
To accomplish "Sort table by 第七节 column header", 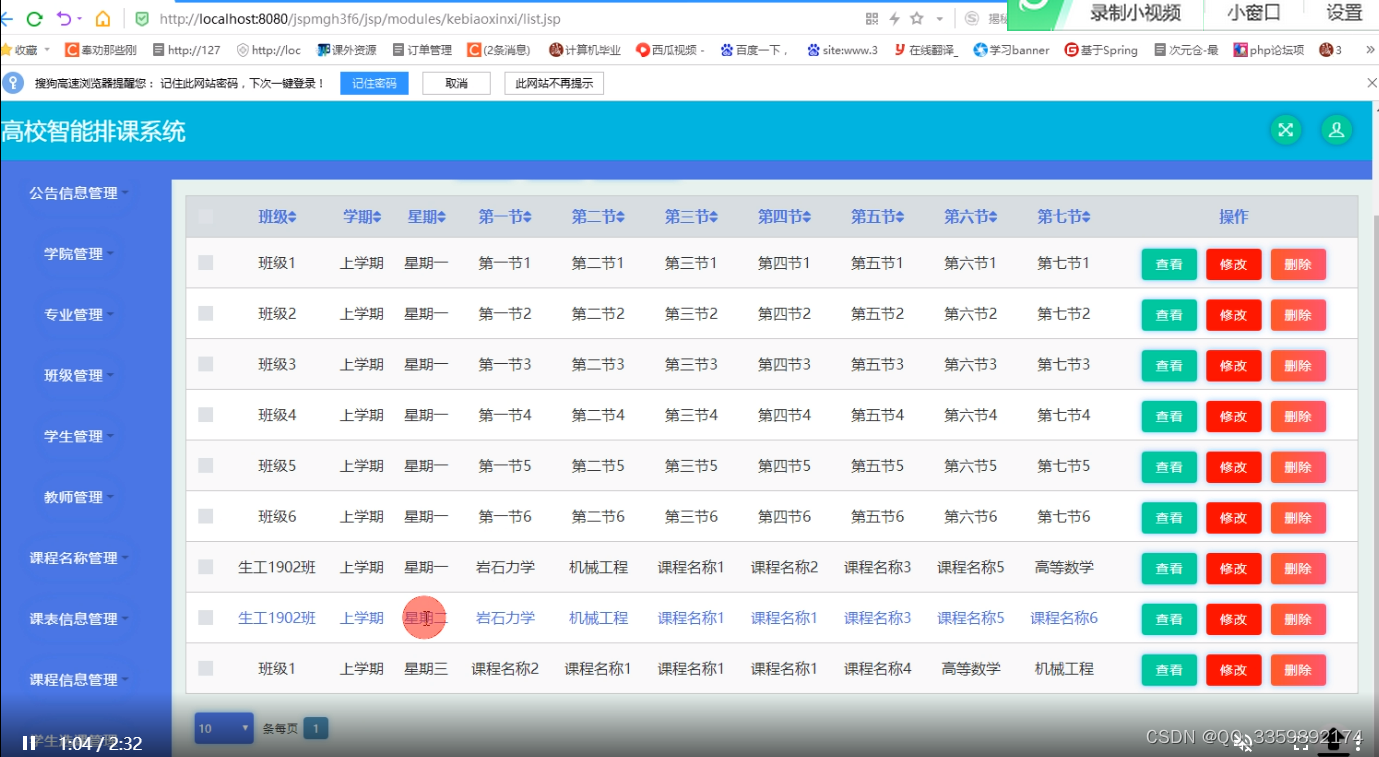I will tap(1064, 217).
